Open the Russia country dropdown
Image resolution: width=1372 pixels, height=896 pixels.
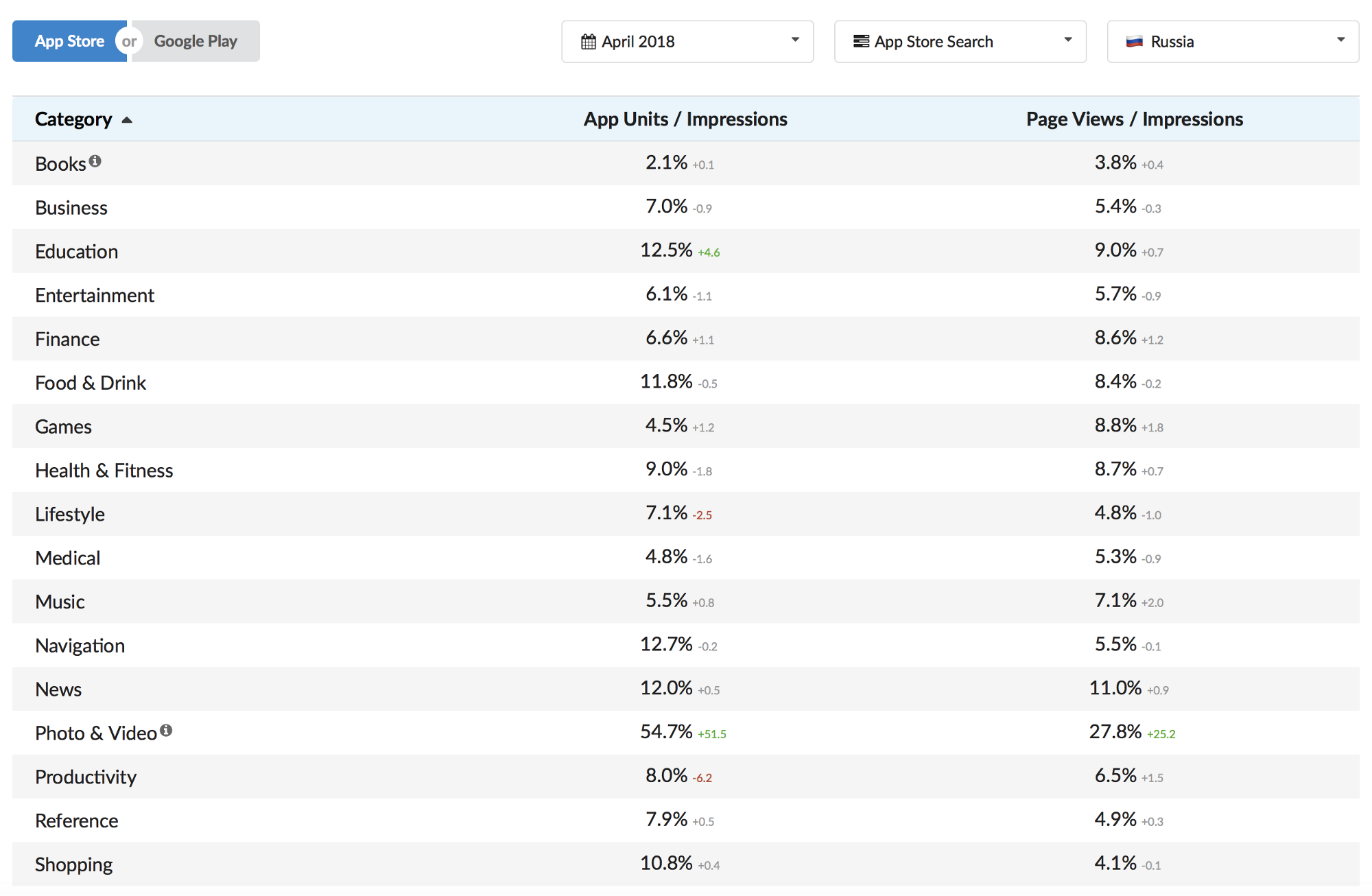point(1233,42)
